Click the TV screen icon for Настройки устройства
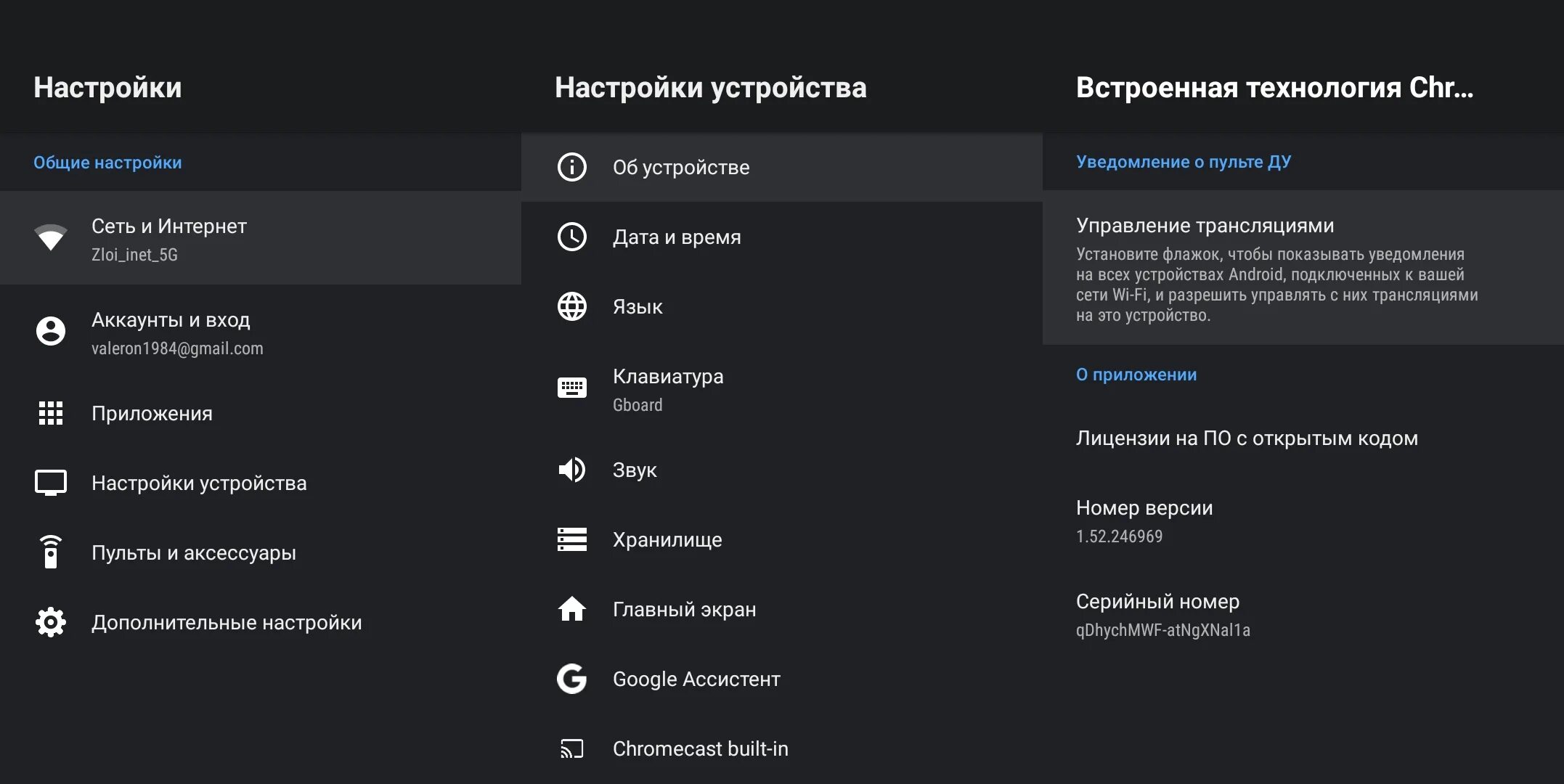The height and width of the screenshot is (784, 1564). point(51,483)
